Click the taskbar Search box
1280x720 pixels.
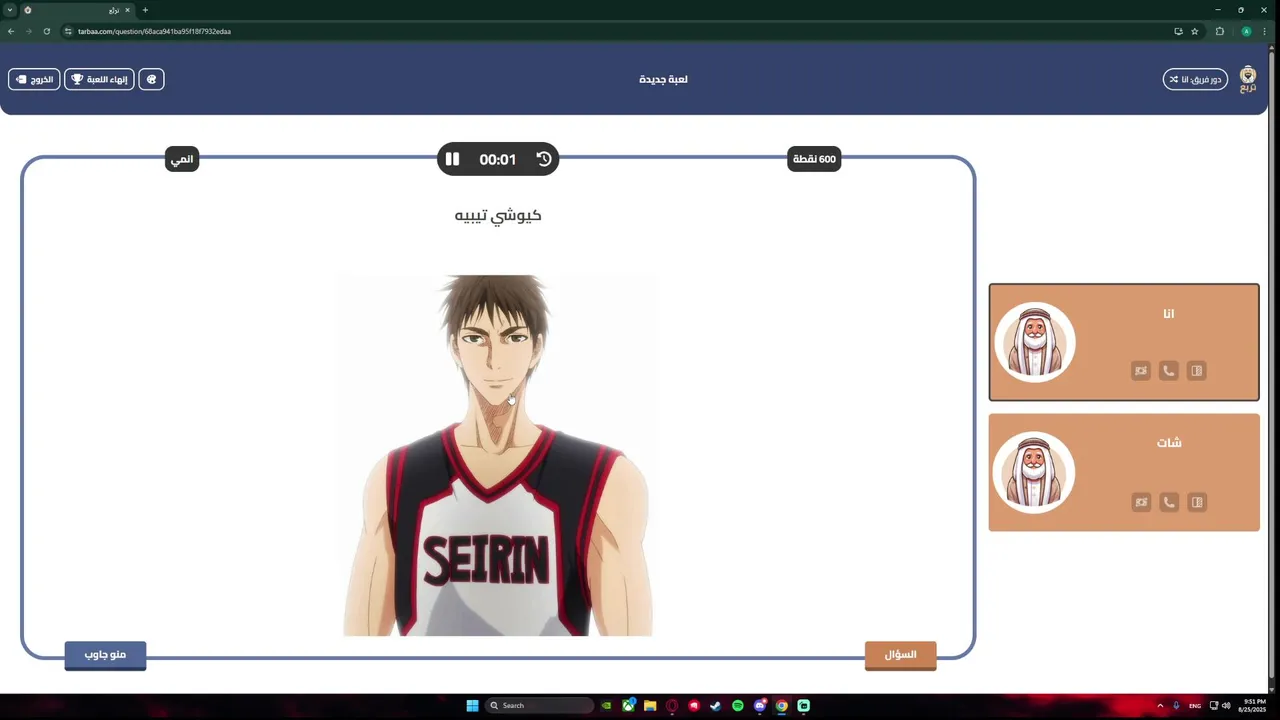[540, 705]
